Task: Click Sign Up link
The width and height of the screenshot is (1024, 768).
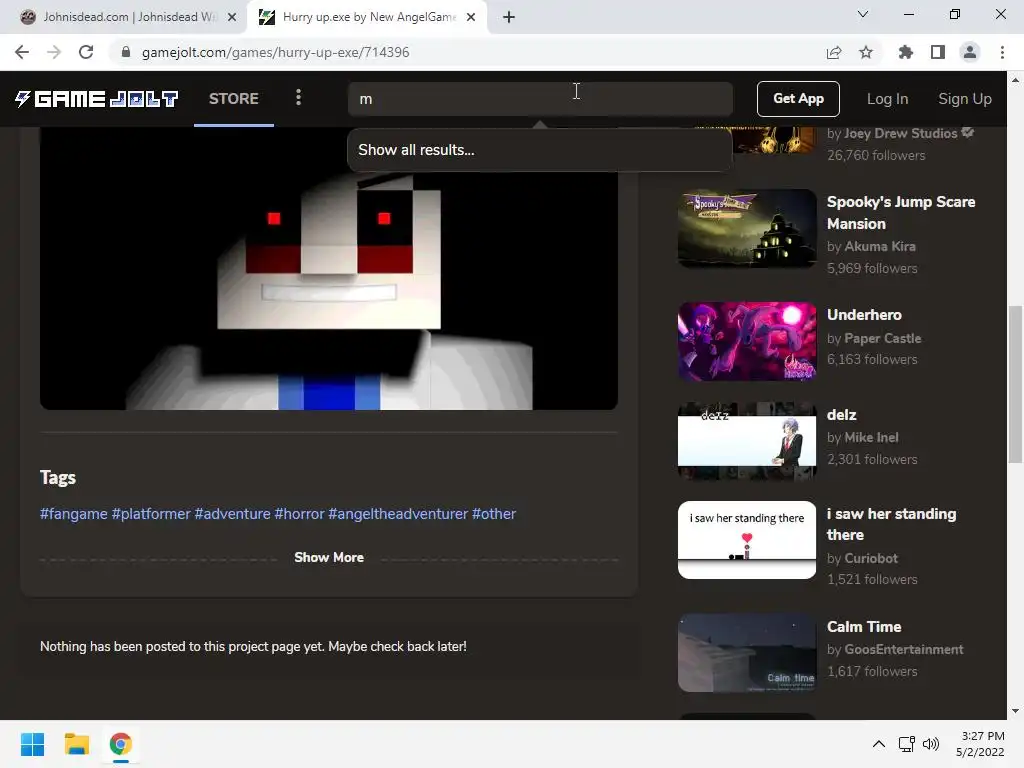Action: point(965,99)
